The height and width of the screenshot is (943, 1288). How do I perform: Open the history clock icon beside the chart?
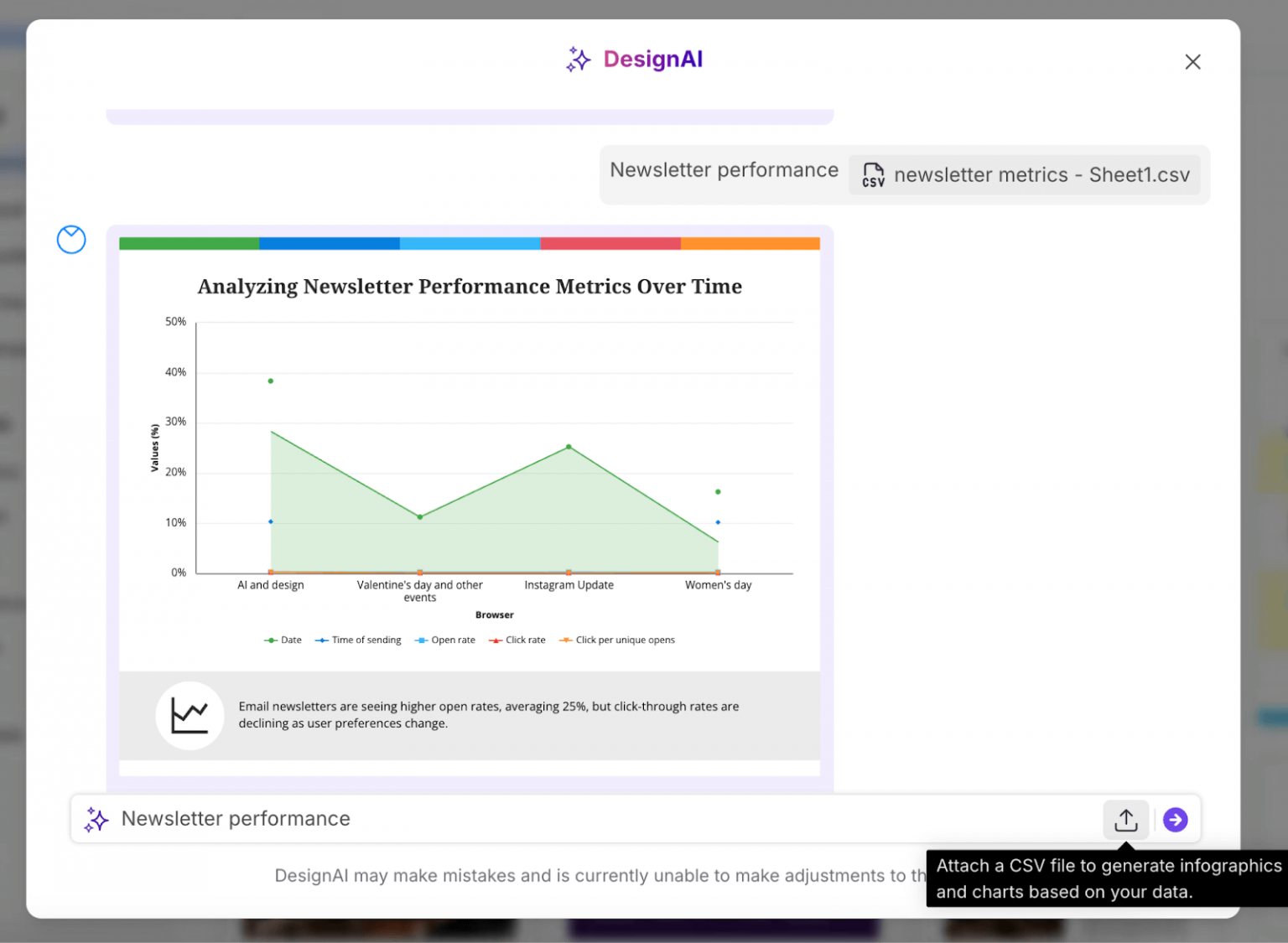(71, 240)
